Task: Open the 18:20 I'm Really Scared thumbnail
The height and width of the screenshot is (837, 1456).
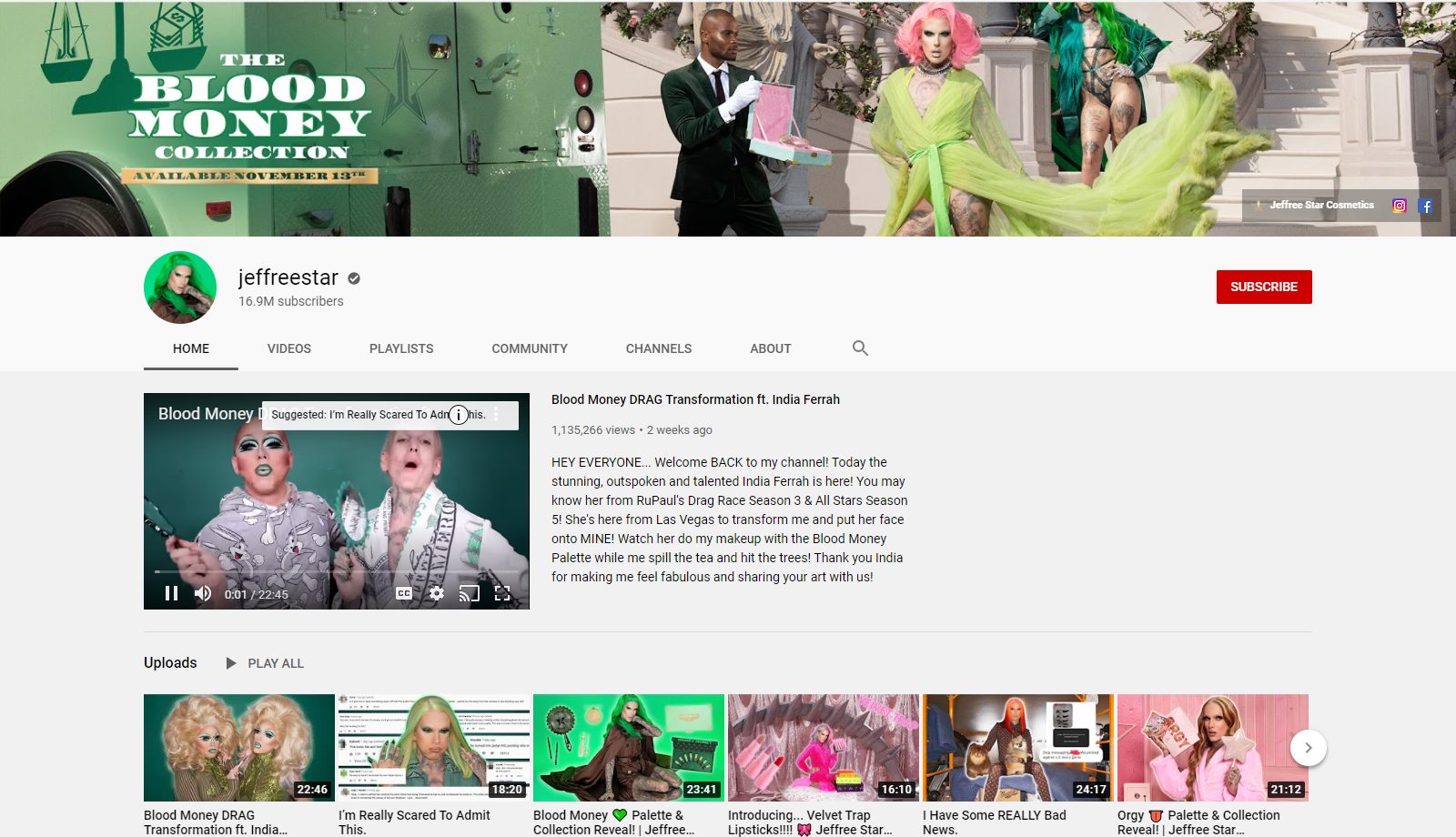Action: click(x=434, y=748)
